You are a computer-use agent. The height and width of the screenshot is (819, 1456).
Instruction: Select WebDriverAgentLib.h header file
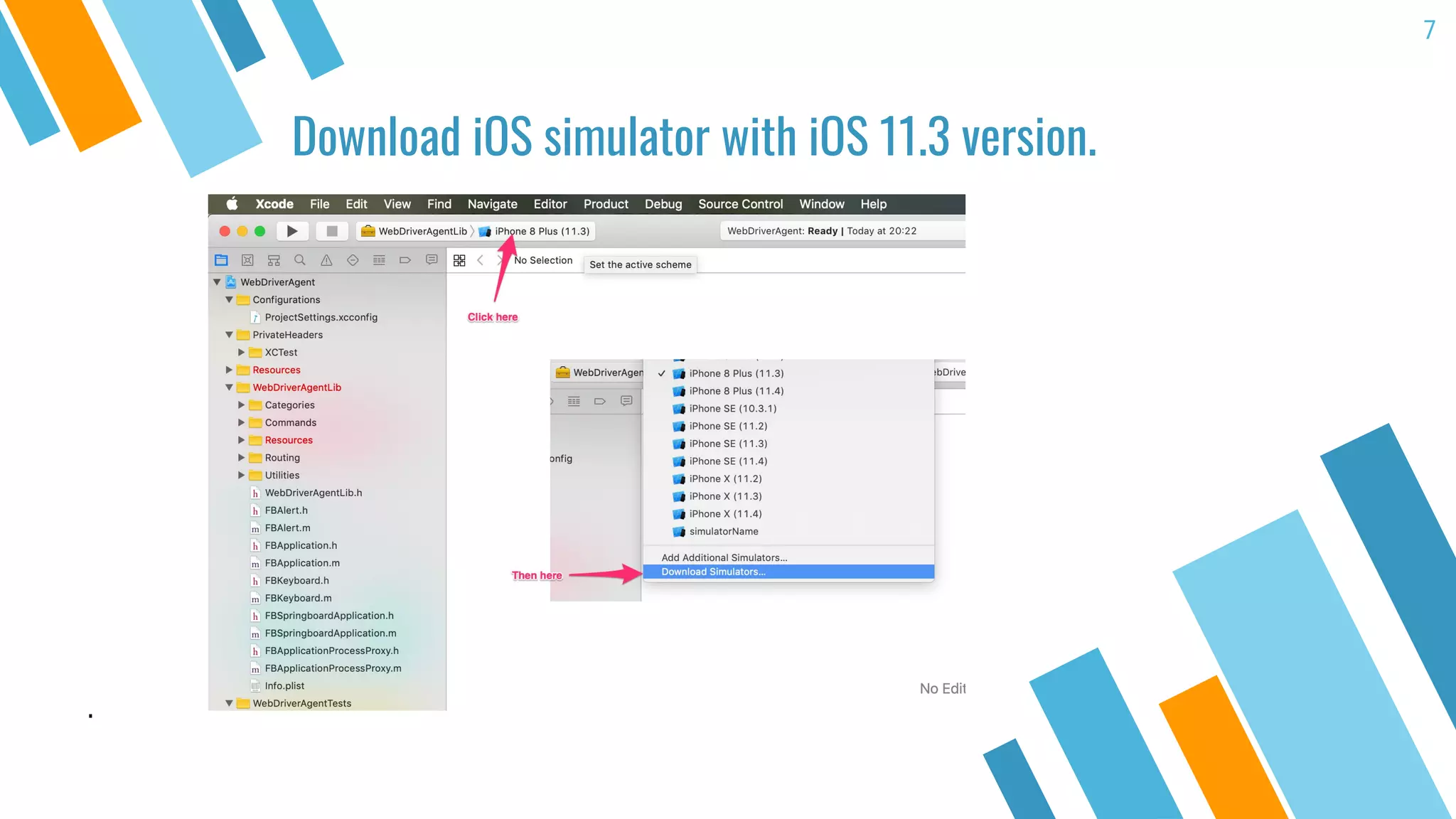[x=306, y=493]
